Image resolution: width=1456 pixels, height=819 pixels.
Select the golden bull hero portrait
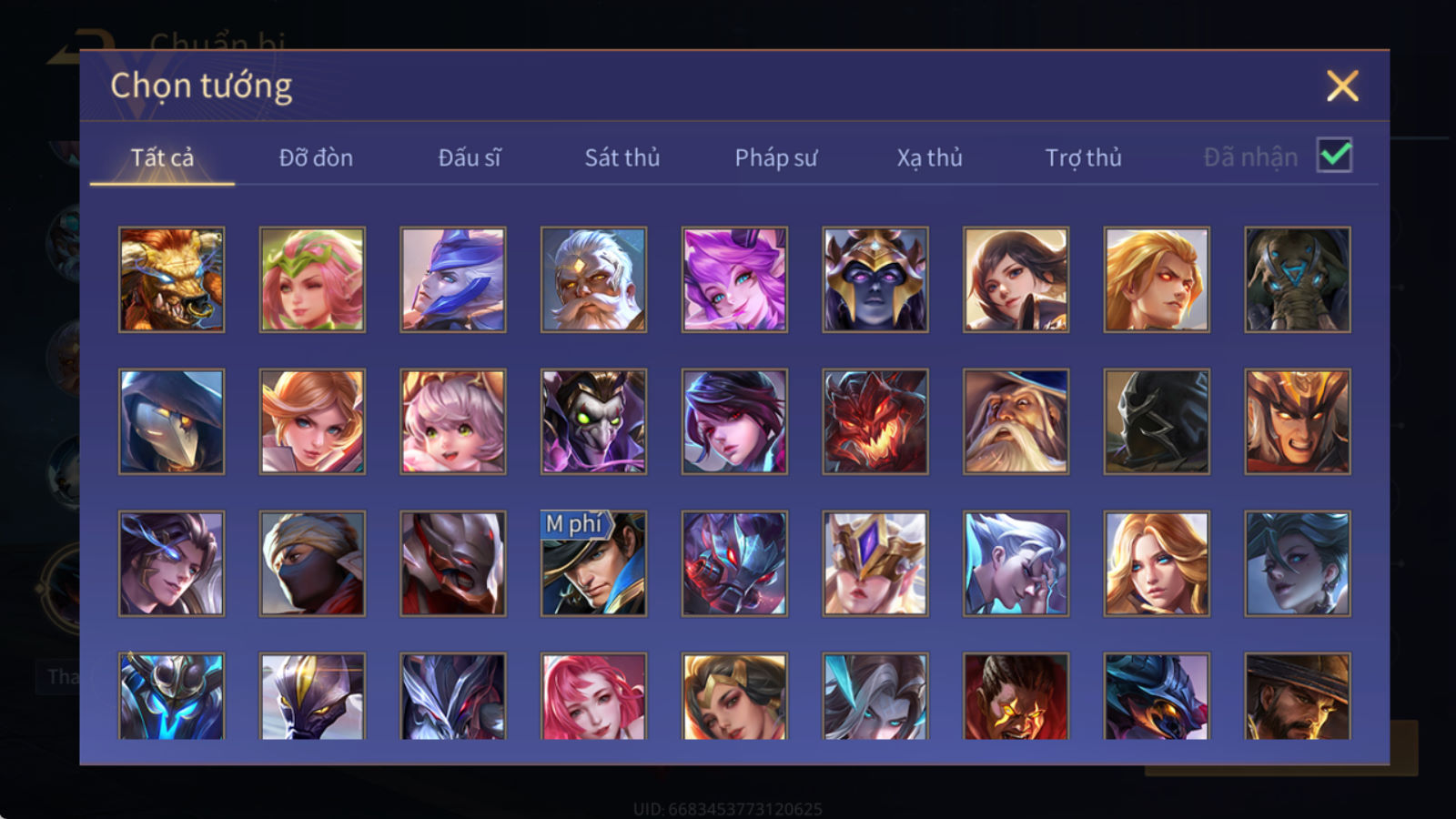point(171,279)
